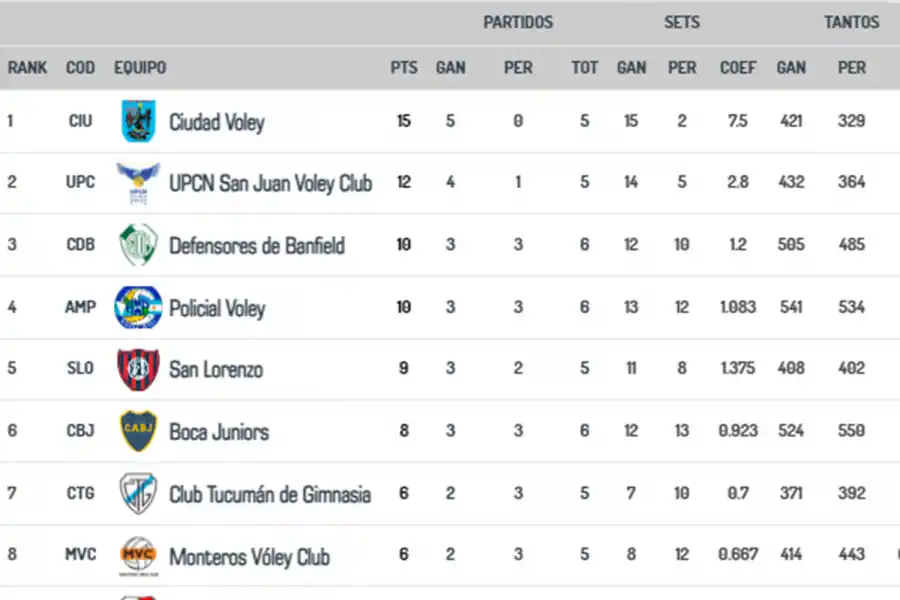Screen dimensions: 900x600
Task: Open the Boca Juniors team name link
Action: [x=218, y=432]
